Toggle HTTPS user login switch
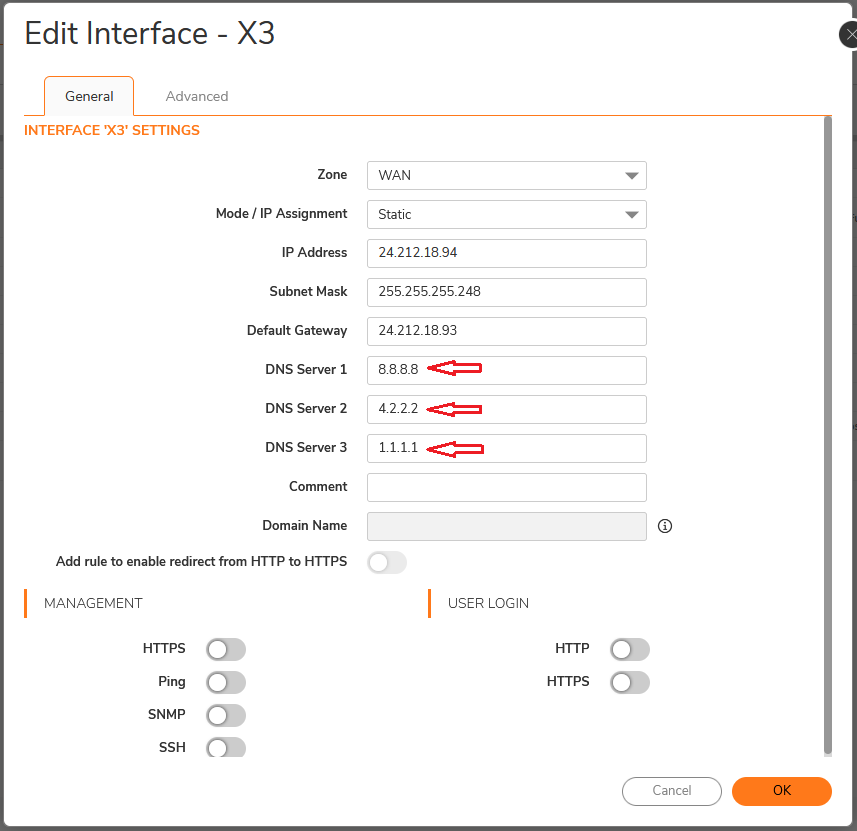This screenshot has width=857, height=831. click(629, 683)
